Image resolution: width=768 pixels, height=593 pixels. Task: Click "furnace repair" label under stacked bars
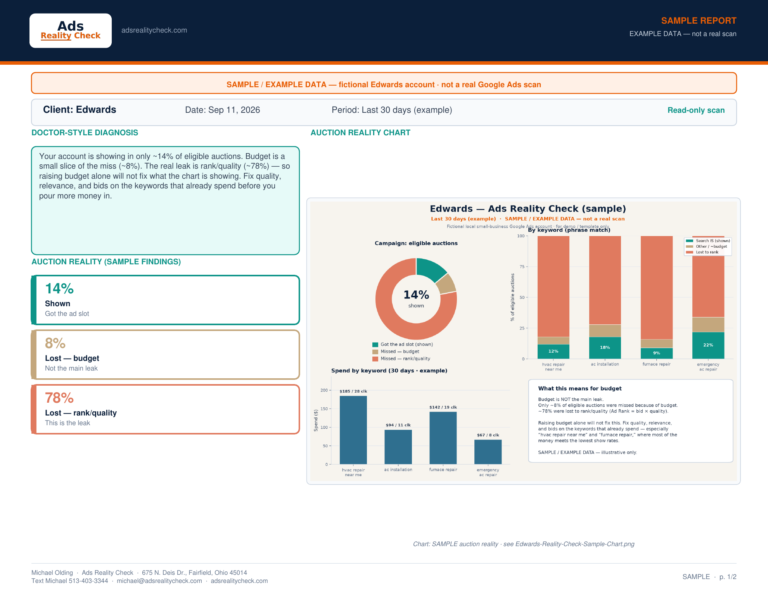tap(656, 364)
